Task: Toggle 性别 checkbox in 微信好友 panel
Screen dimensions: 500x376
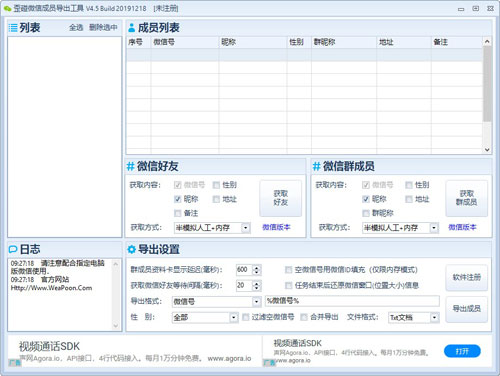Action: [216, 185]
